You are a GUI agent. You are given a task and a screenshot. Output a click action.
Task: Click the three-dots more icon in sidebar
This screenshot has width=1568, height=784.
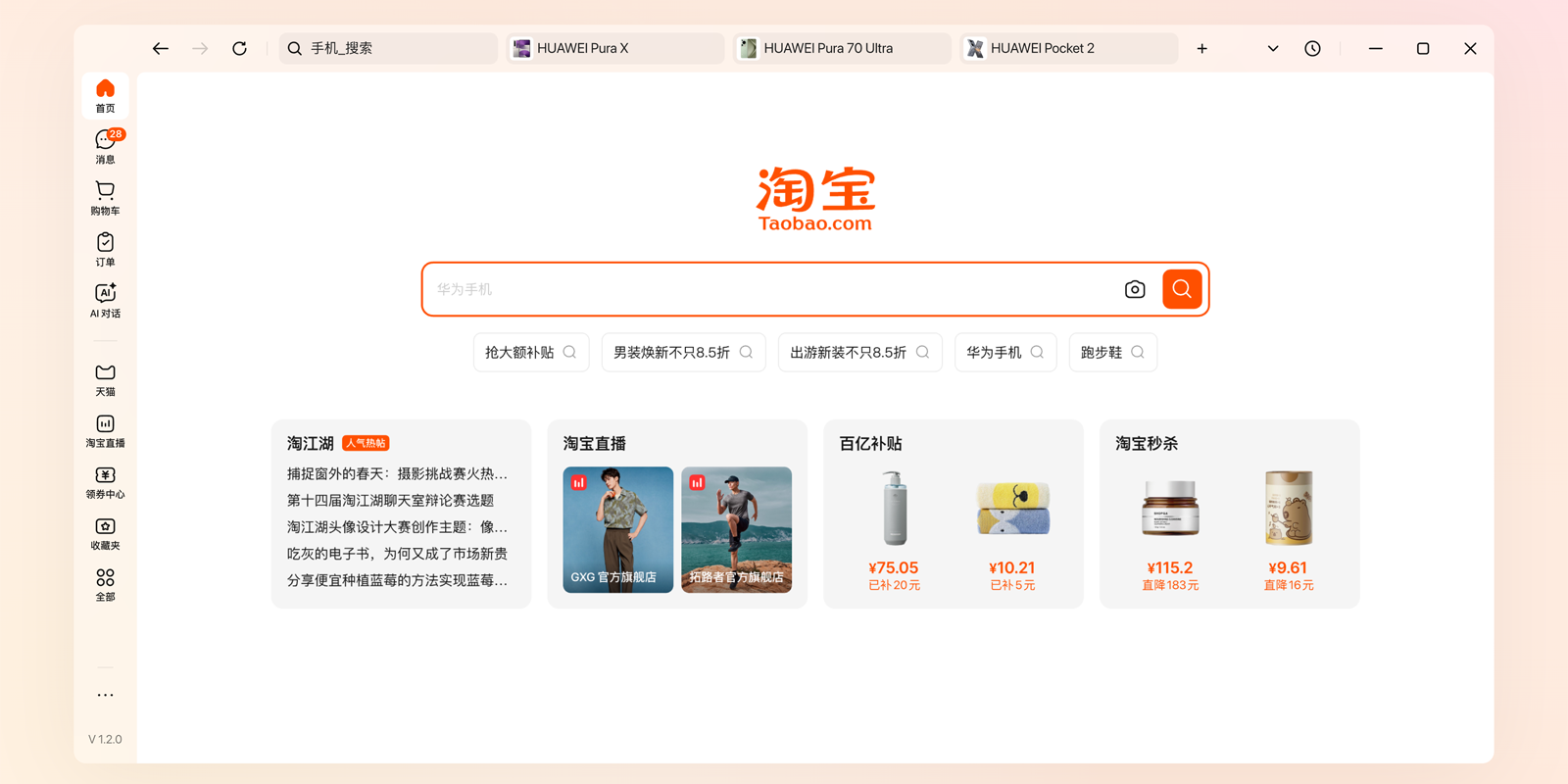(x=105, y=695)
